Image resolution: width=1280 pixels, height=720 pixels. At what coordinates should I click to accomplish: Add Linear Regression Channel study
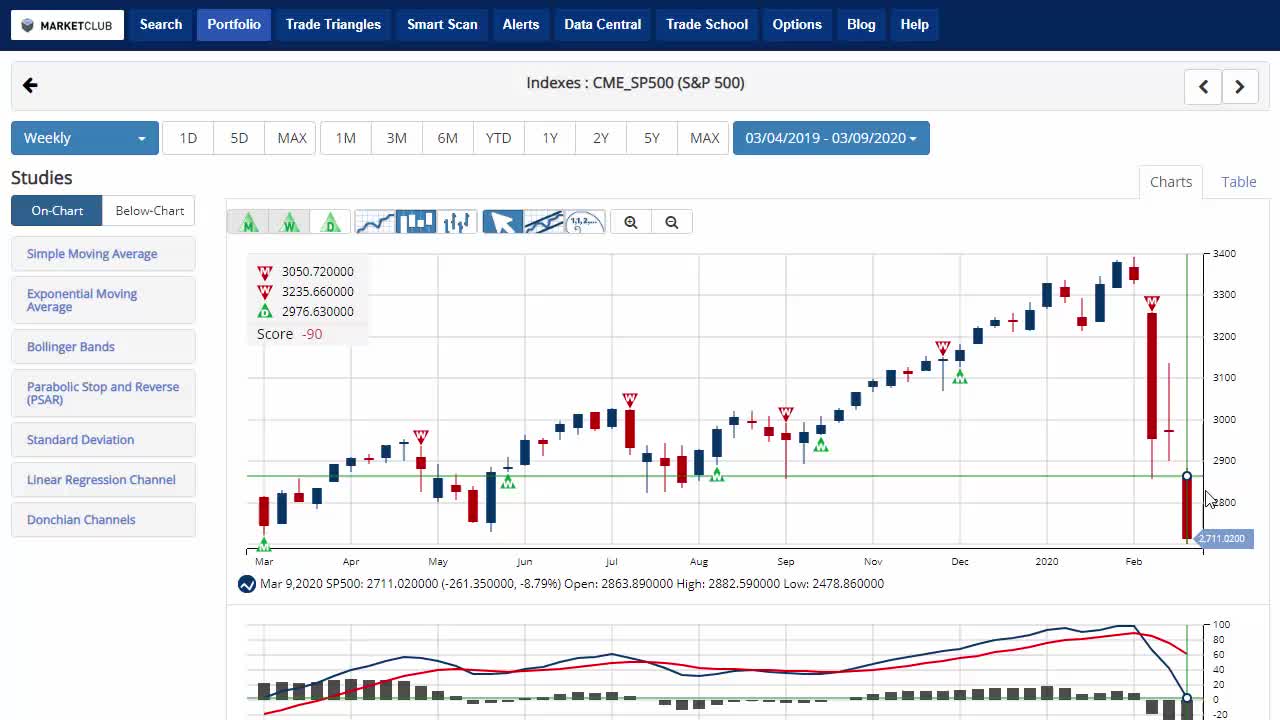coord(103,480)
